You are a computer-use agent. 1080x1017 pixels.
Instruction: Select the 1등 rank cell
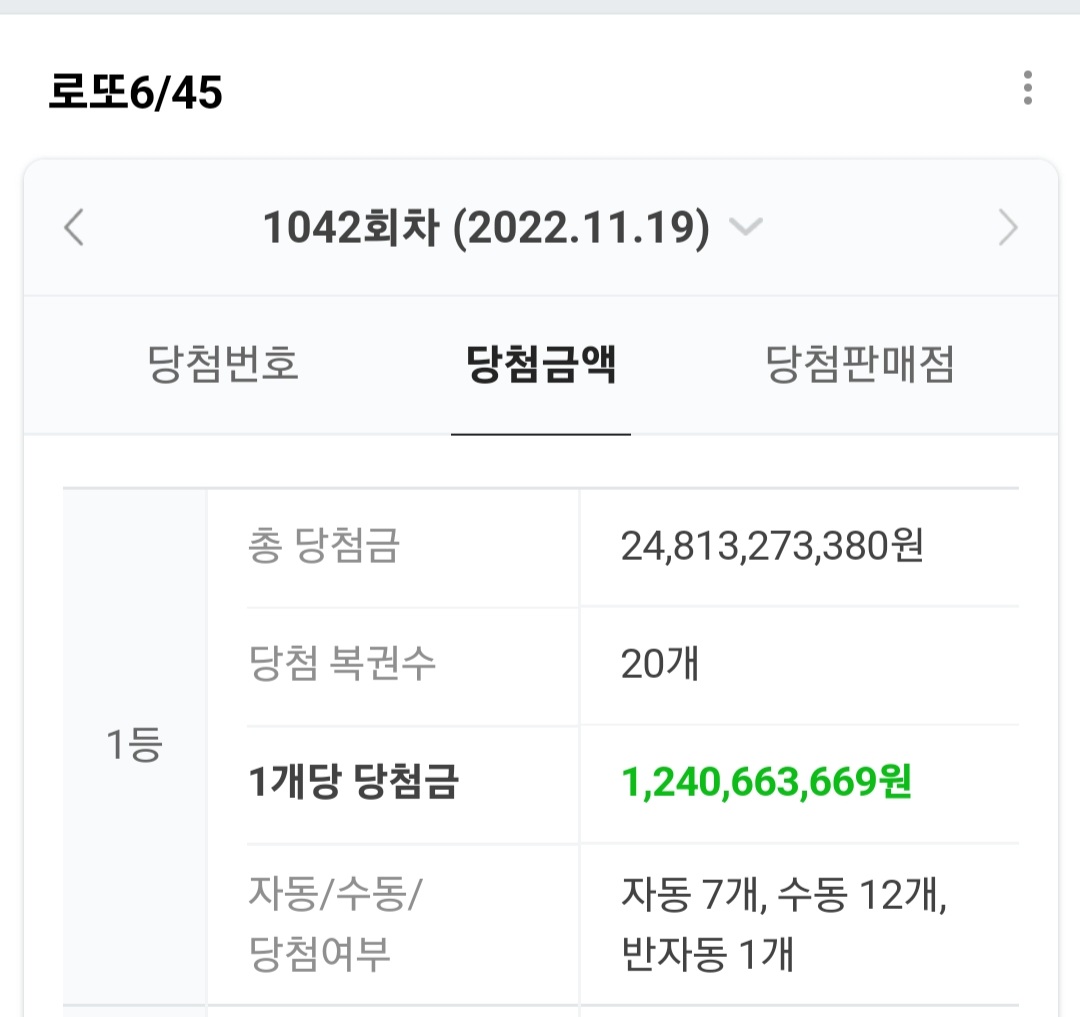coord(135,744)
